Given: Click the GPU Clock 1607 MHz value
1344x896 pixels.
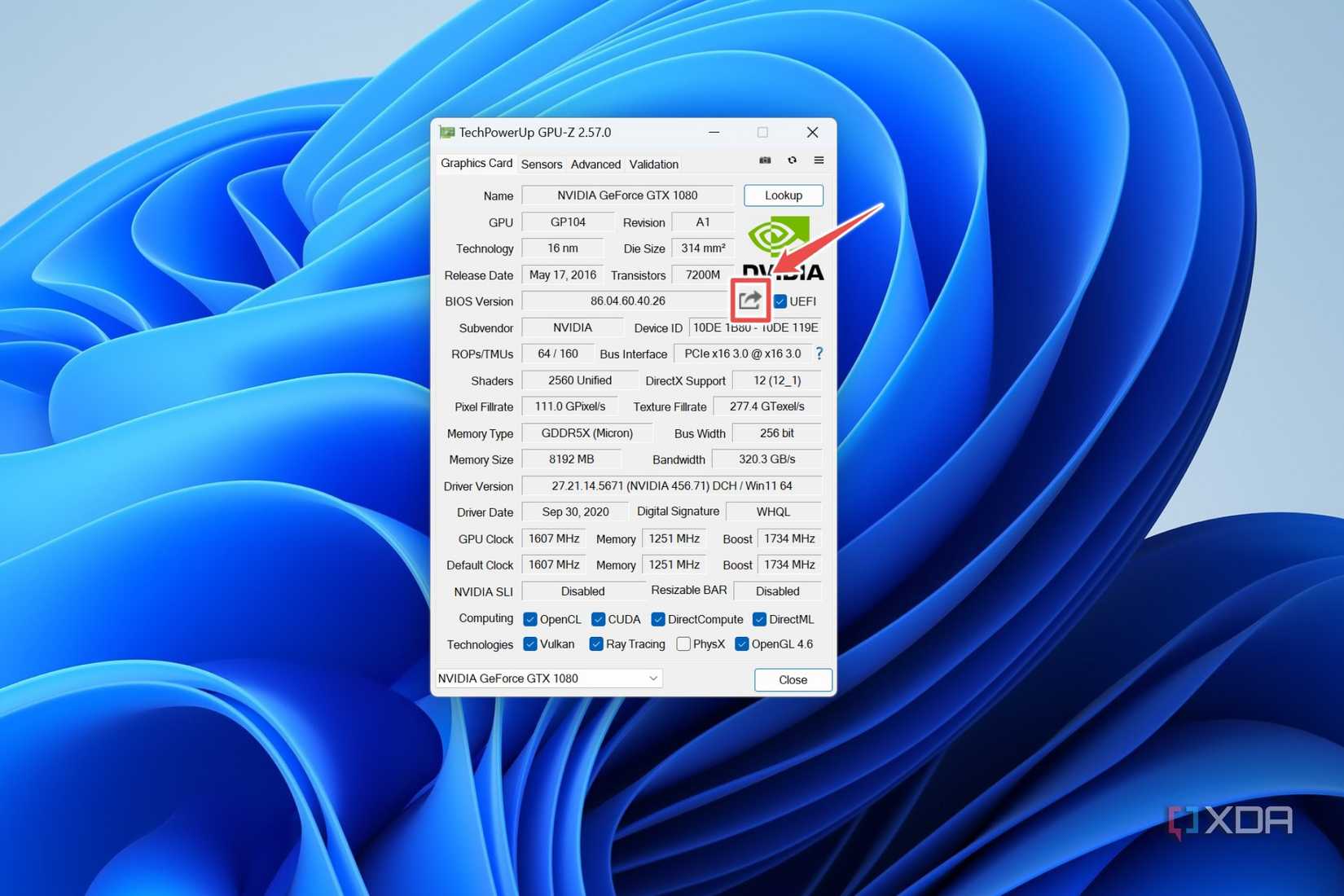Looking at the screenshot, I should coord(554,538).
